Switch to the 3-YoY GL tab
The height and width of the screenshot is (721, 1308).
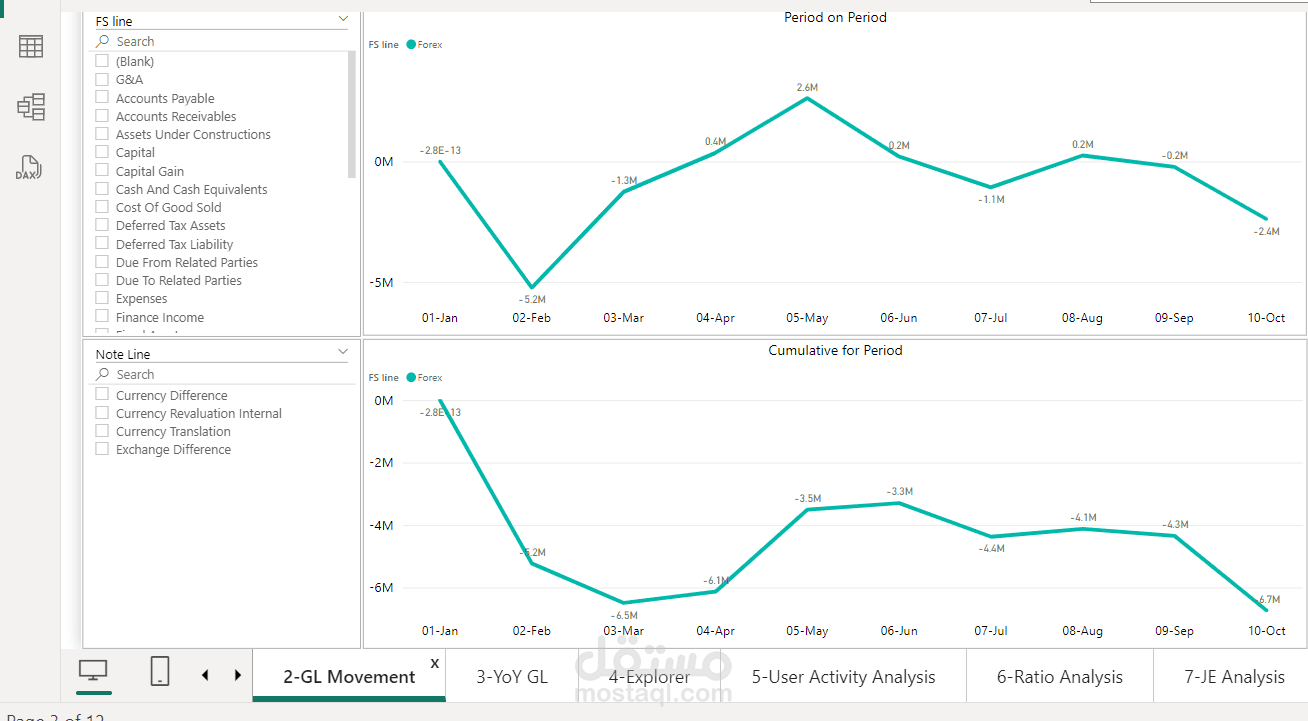[512, 677]
